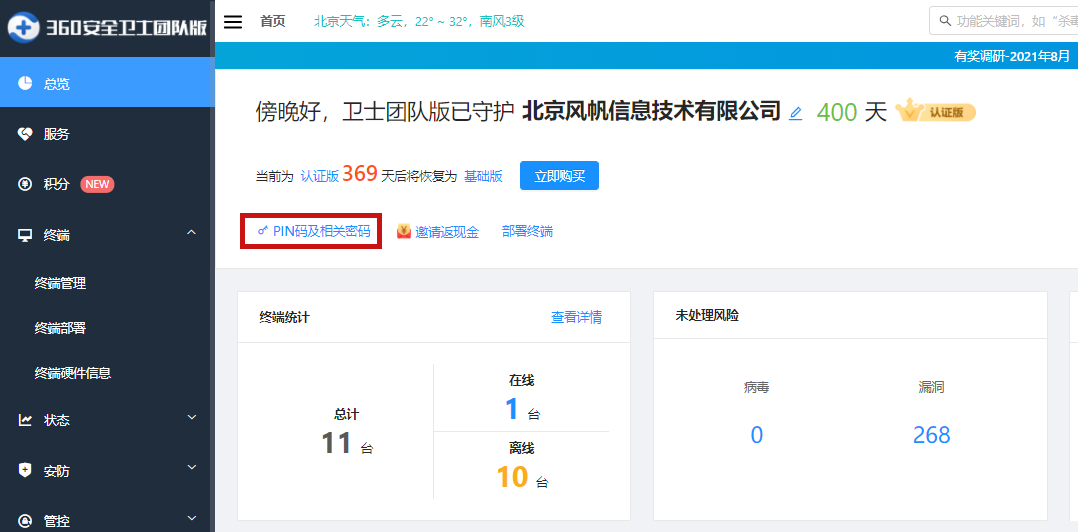The height and width of the screenshot is (532, 1078).
Task: Click the 管控 lock icon
Action: pyautogui.click(x=25, y=521)
